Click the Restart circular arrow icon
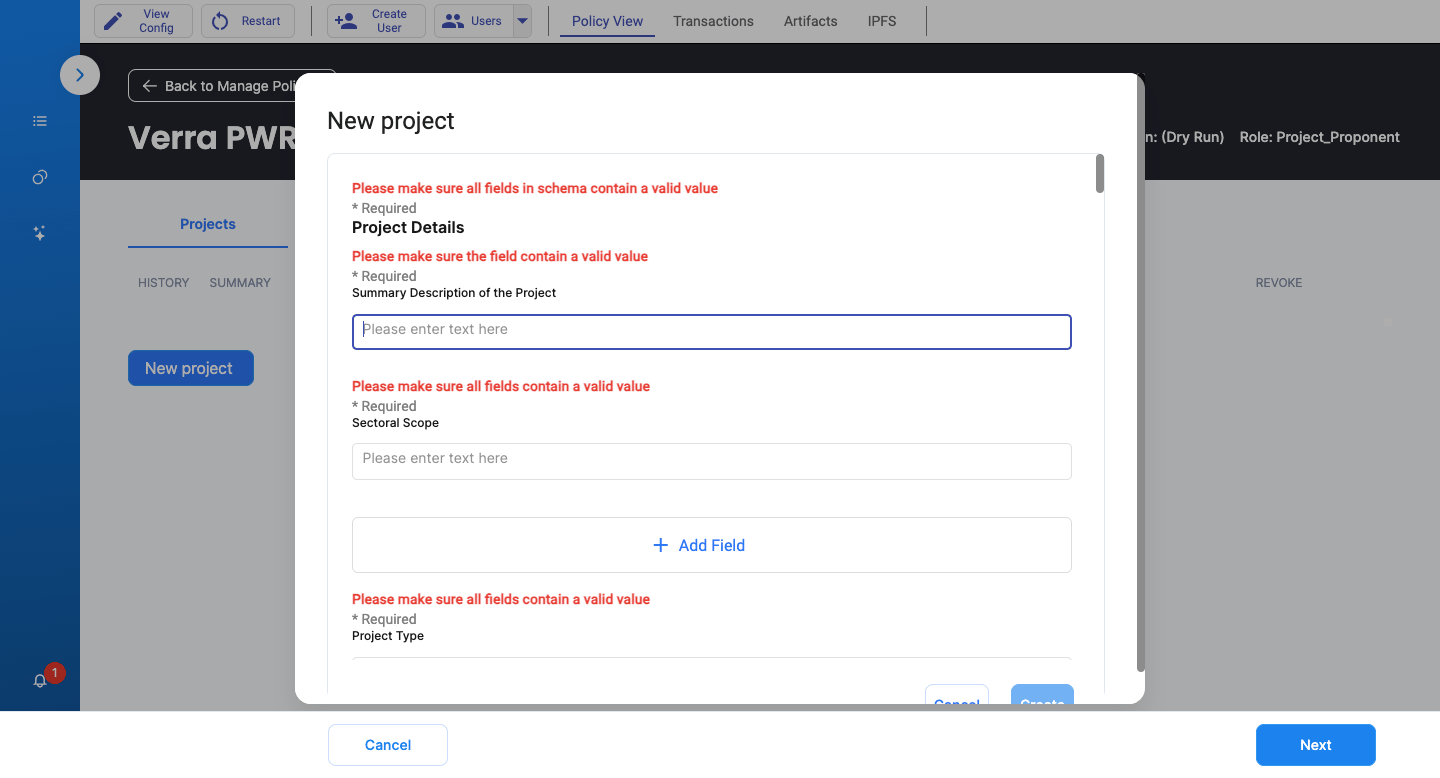 [220, 21]
